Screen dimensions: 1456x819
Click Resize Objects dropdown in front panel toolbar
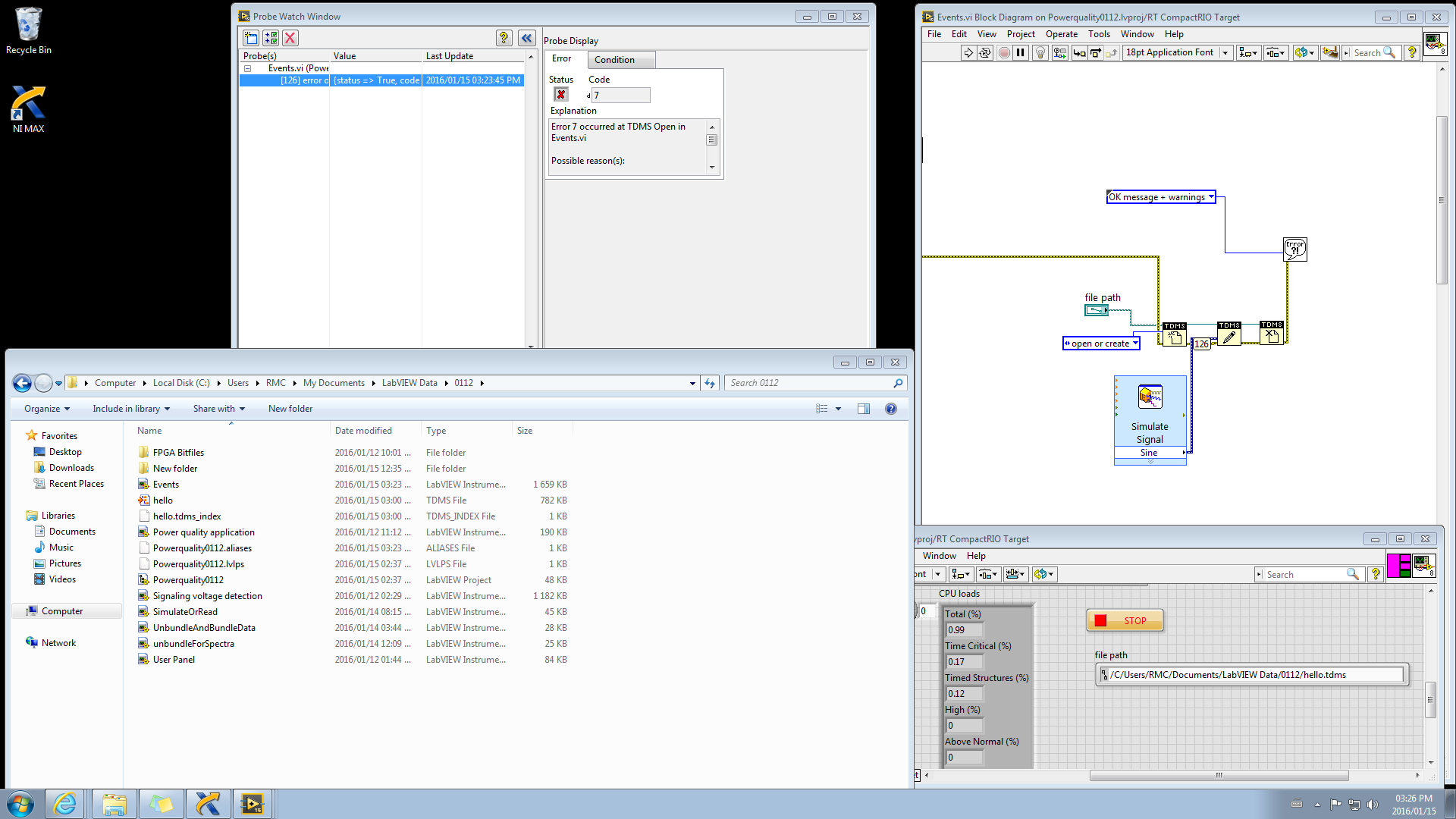[x=1015, y=574]
